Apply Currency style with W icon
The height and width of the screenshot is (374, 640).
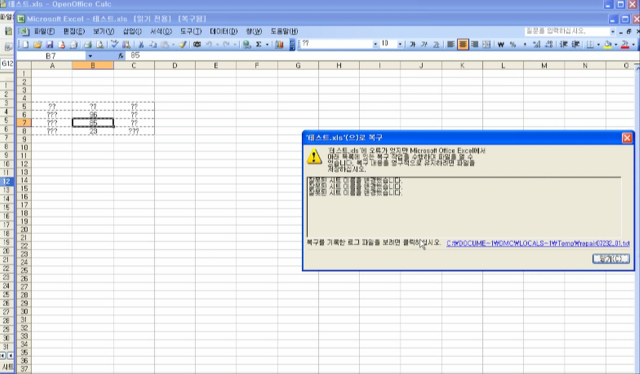tap(501, 44)
